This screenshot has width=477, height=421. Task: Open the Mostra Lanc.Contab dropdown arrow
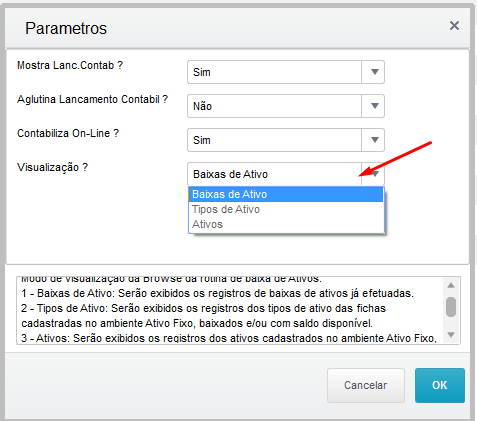pyautogui.click(x=374, y=72)
